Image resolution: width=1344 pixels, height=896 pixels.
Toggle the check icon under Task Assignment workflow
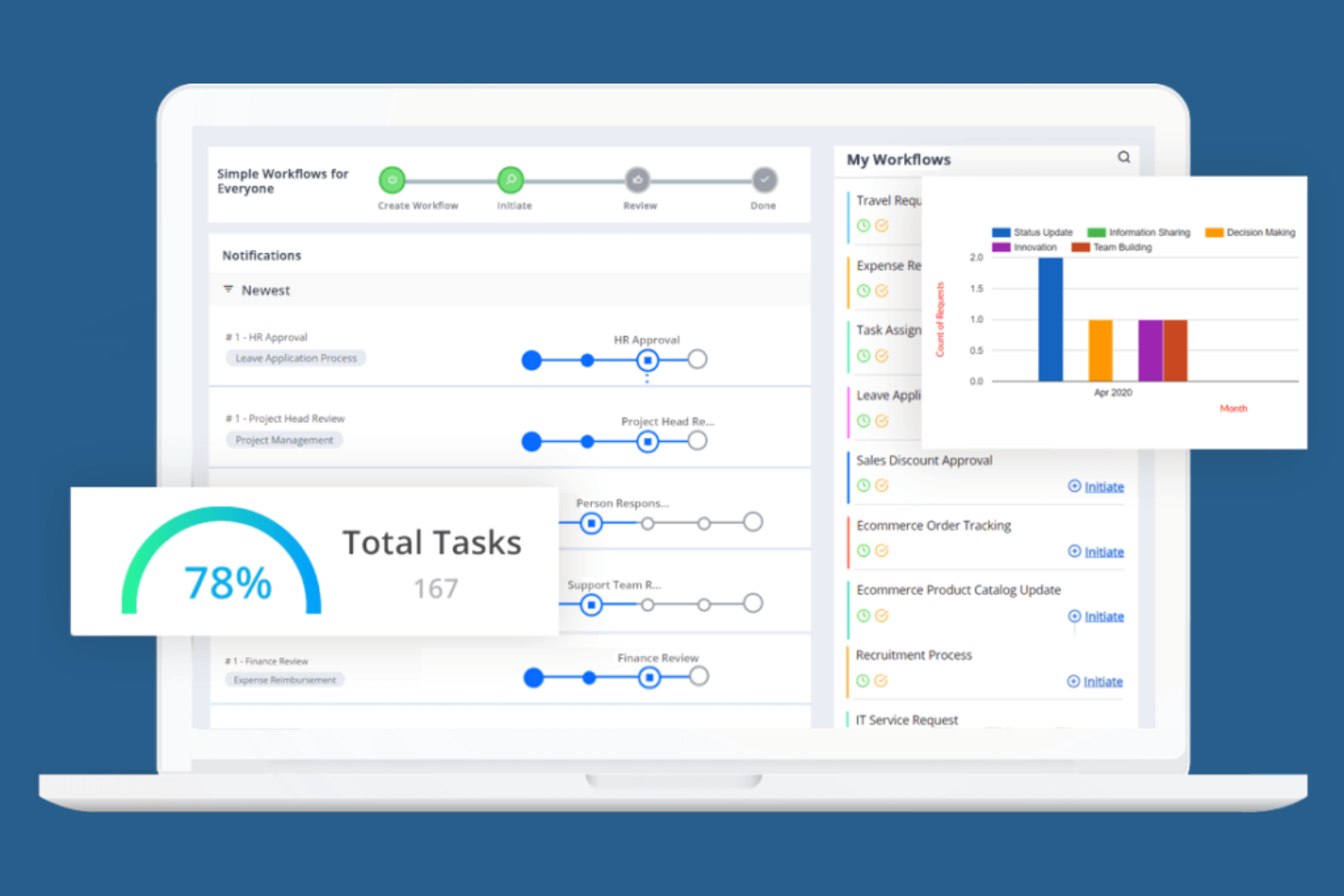882,355
